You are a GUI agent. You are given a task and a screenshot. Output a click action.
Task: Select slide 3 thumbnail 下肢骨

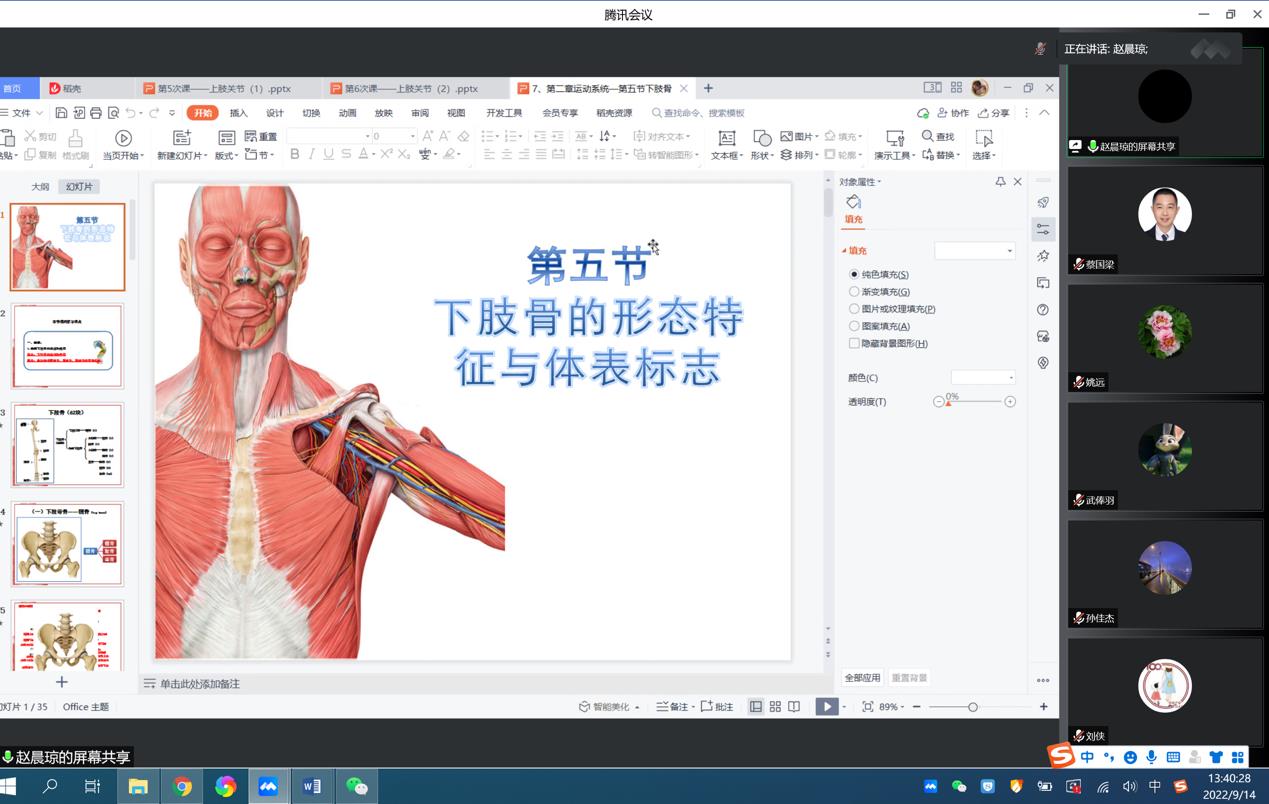[67, 445]
